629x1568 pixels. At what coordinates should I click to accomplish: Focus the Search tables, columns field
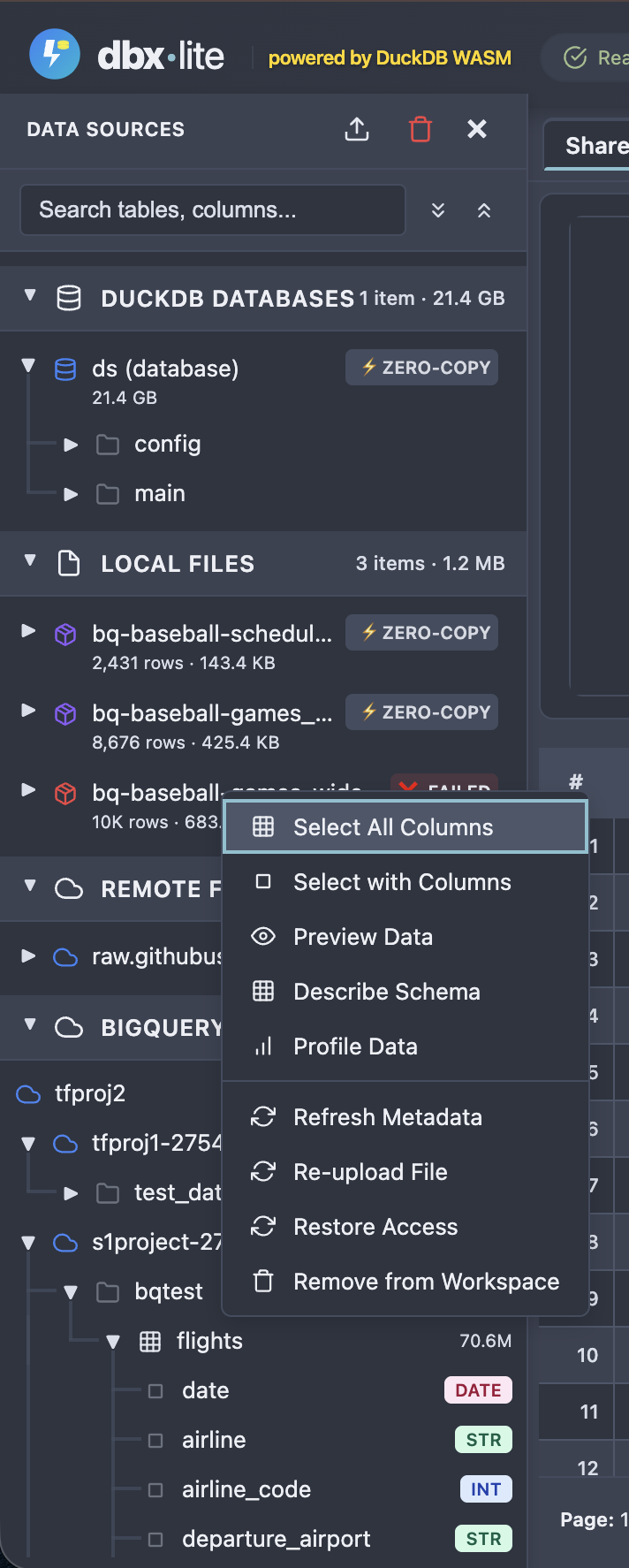[213, 210]
